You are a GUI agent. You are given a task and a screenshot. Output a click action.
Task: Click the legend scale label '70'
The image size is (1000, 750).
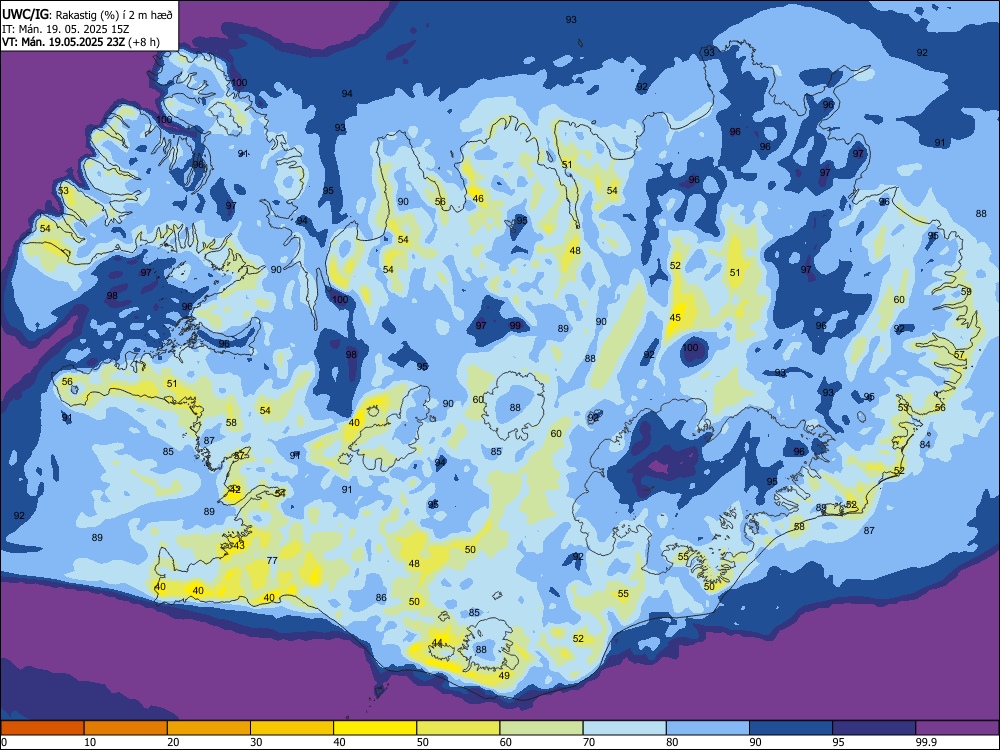coord(589,742)
